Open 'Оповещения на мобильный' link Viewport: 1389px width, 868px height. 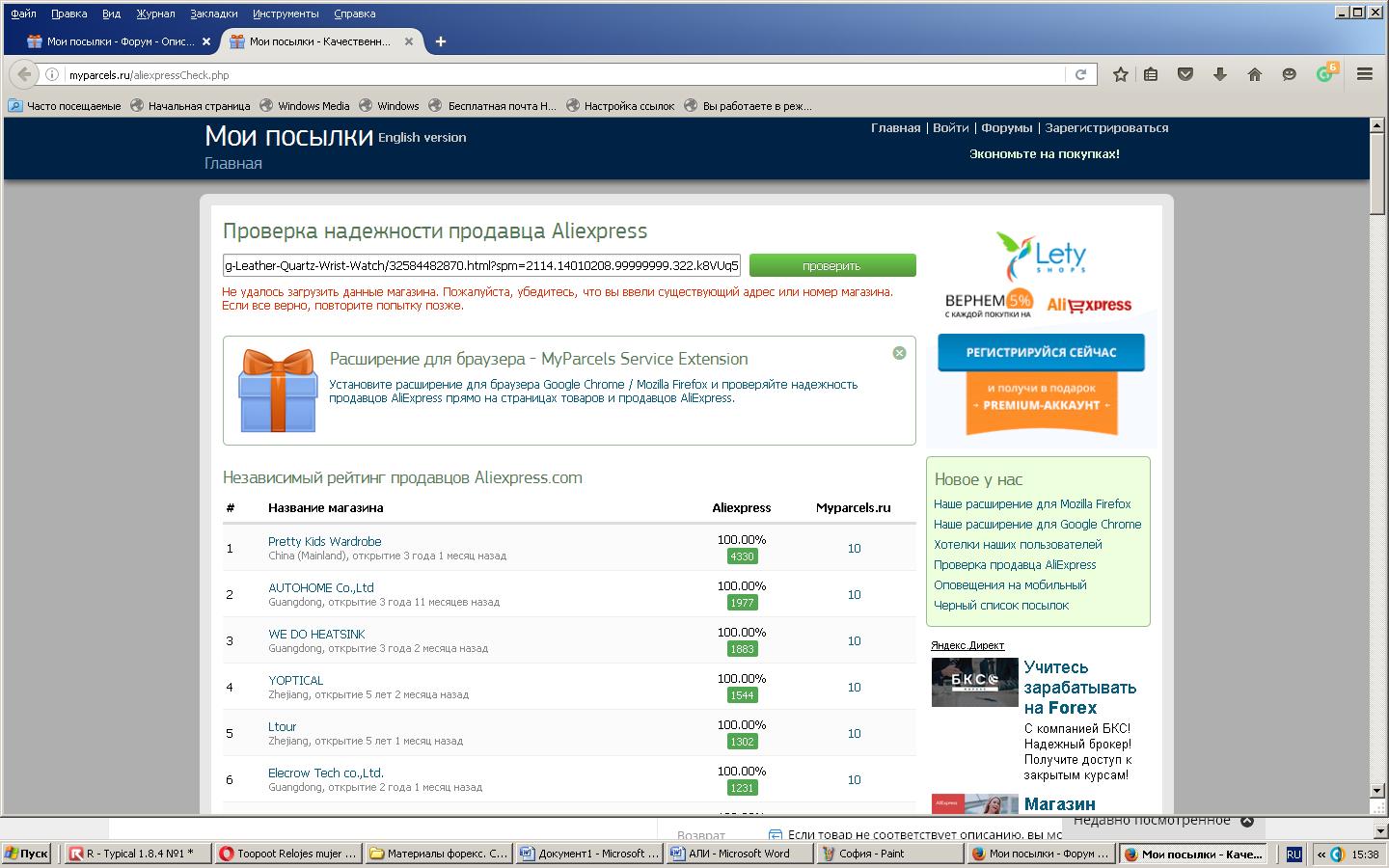point(1010,584)
